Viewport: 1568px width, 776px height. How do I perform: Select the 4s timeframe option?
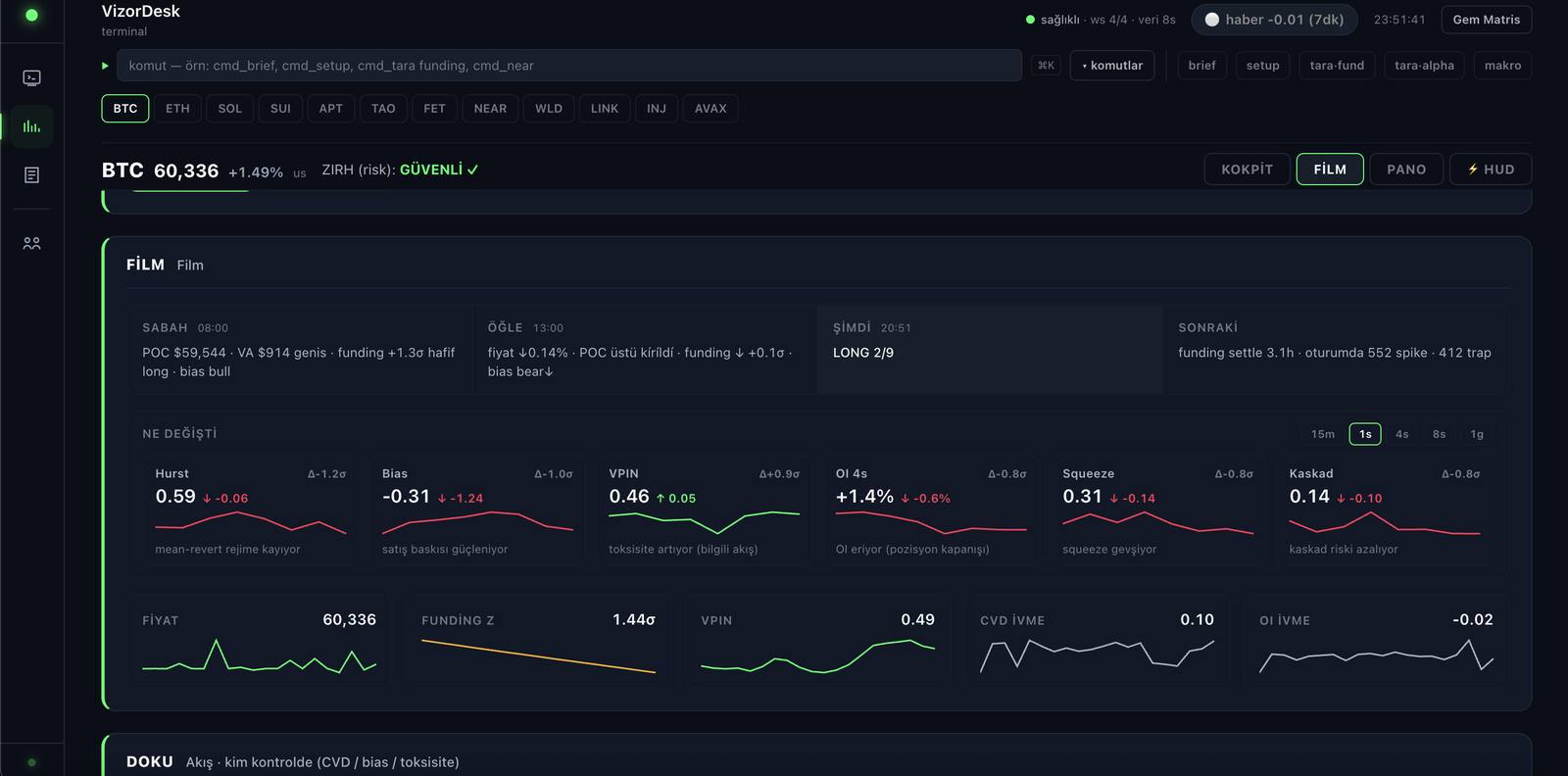point(1401,434)
